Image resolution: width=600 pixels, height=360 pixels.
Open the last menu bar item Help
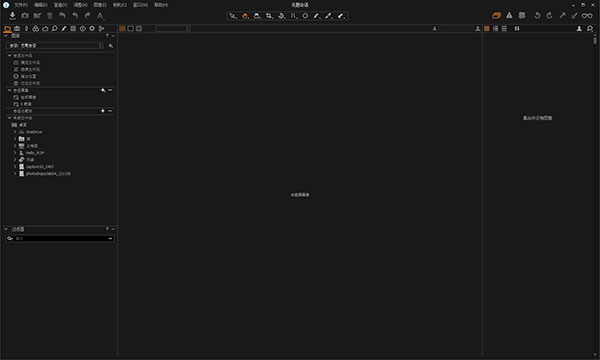[161, 5]
